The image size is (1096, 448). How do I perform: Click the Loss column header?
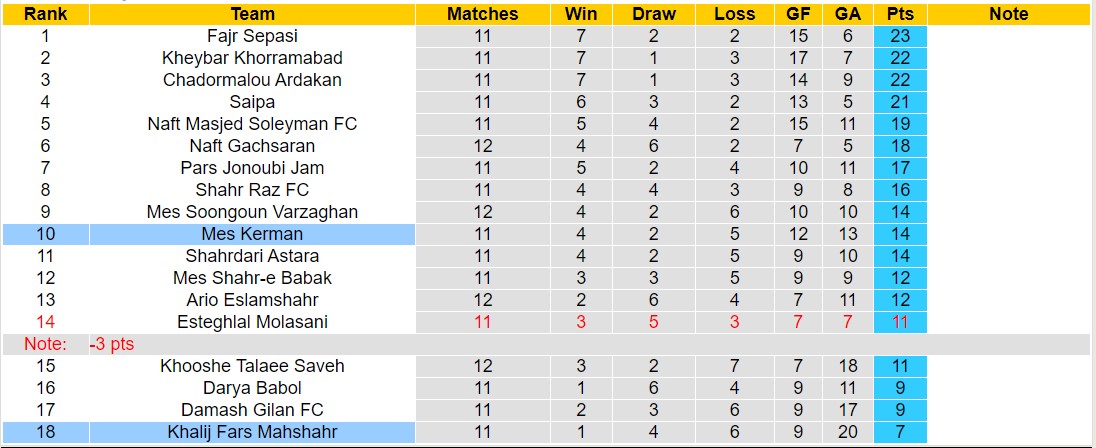(x=735, y=14)
